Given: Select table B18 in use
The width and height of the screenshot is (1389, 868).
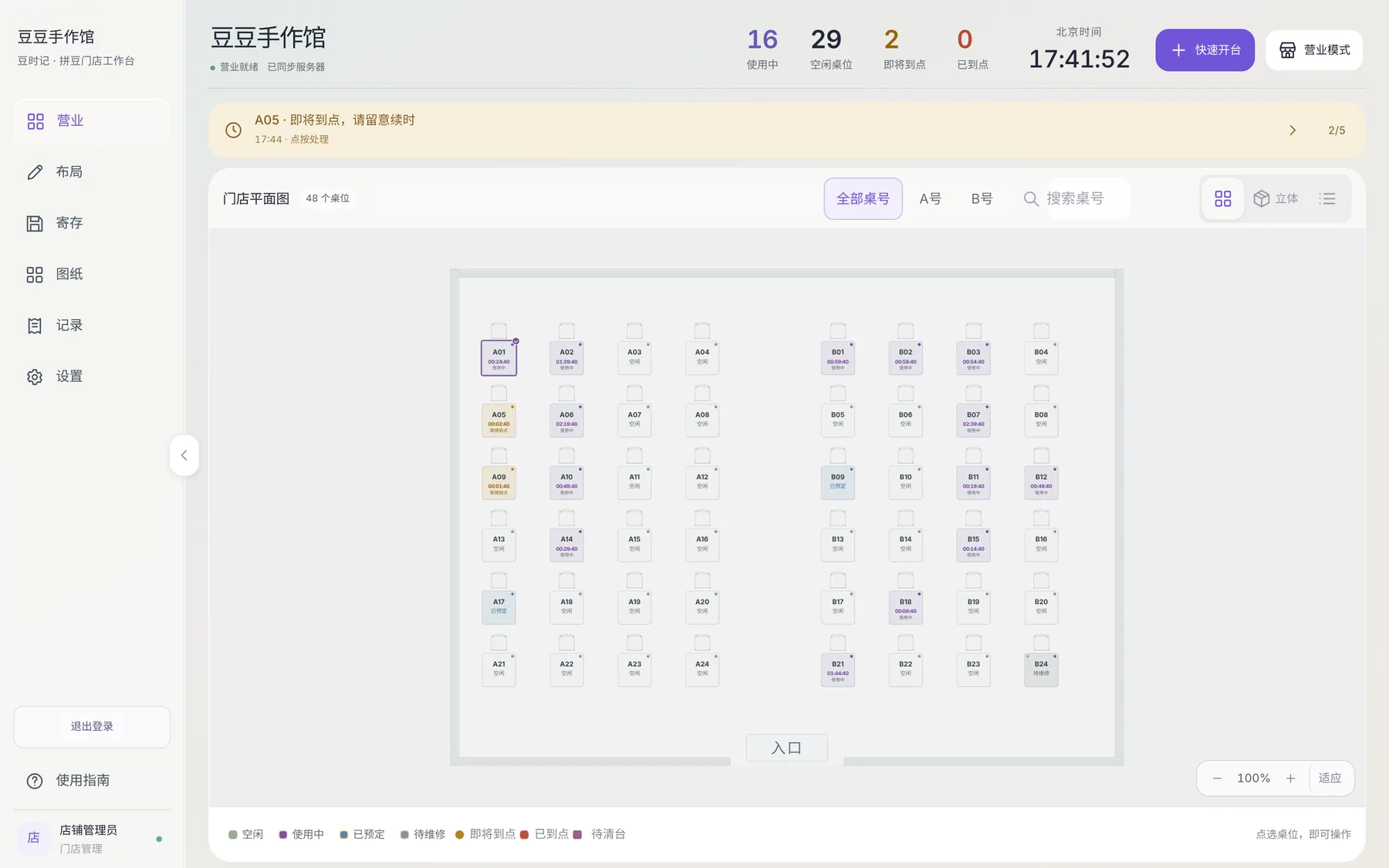Looking at the screenshot, I should [905, 607].
